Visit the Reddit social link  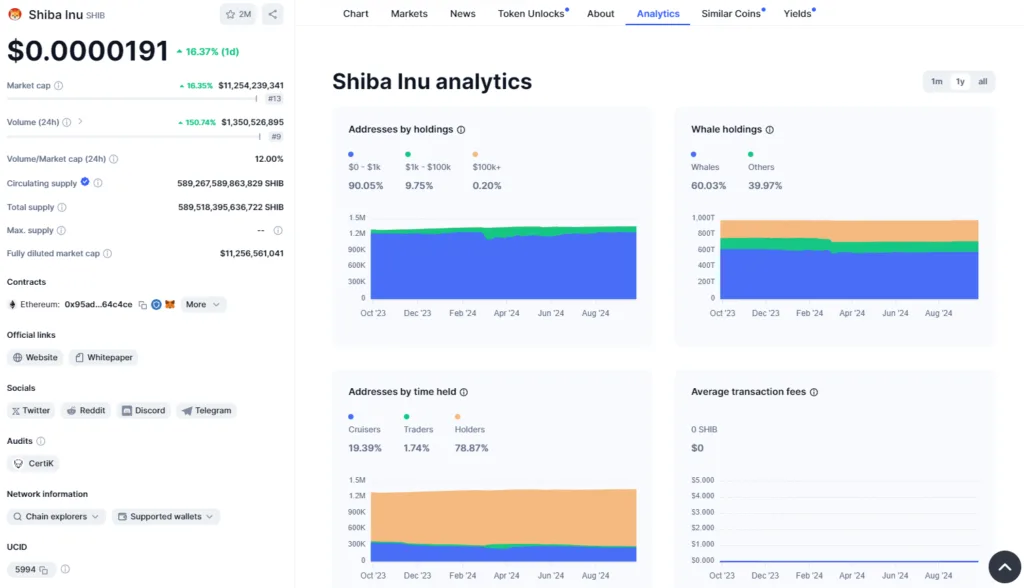click(x=86, y=410)
